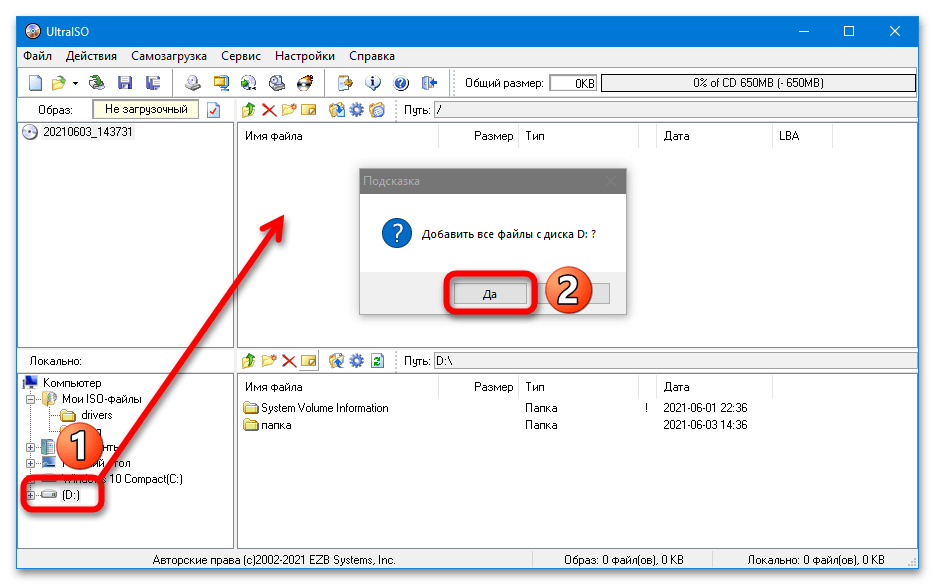Viewport: 935px width, 585px height.
Task: Click the Не загрузочный image type button
Action: (146, 110)
